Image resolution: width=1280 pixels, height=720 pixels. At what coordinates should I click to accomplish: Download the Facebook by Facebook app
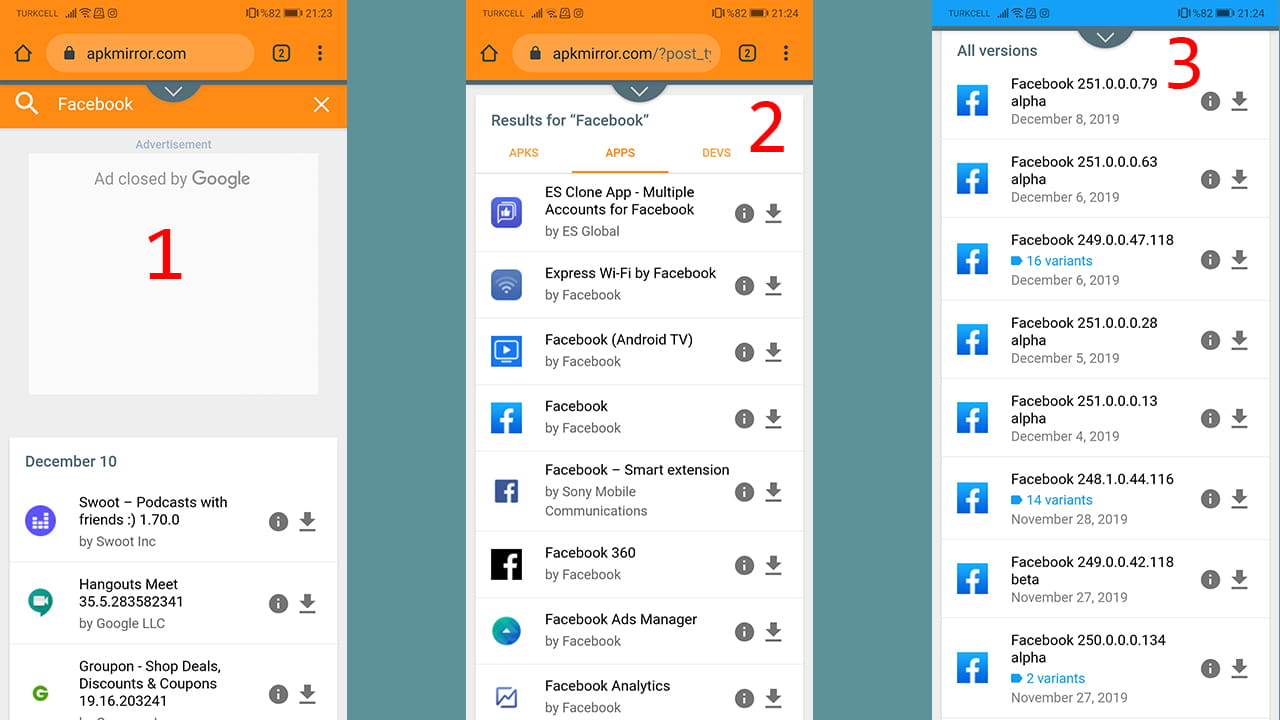pyautogui.click(x=773, y=419)
